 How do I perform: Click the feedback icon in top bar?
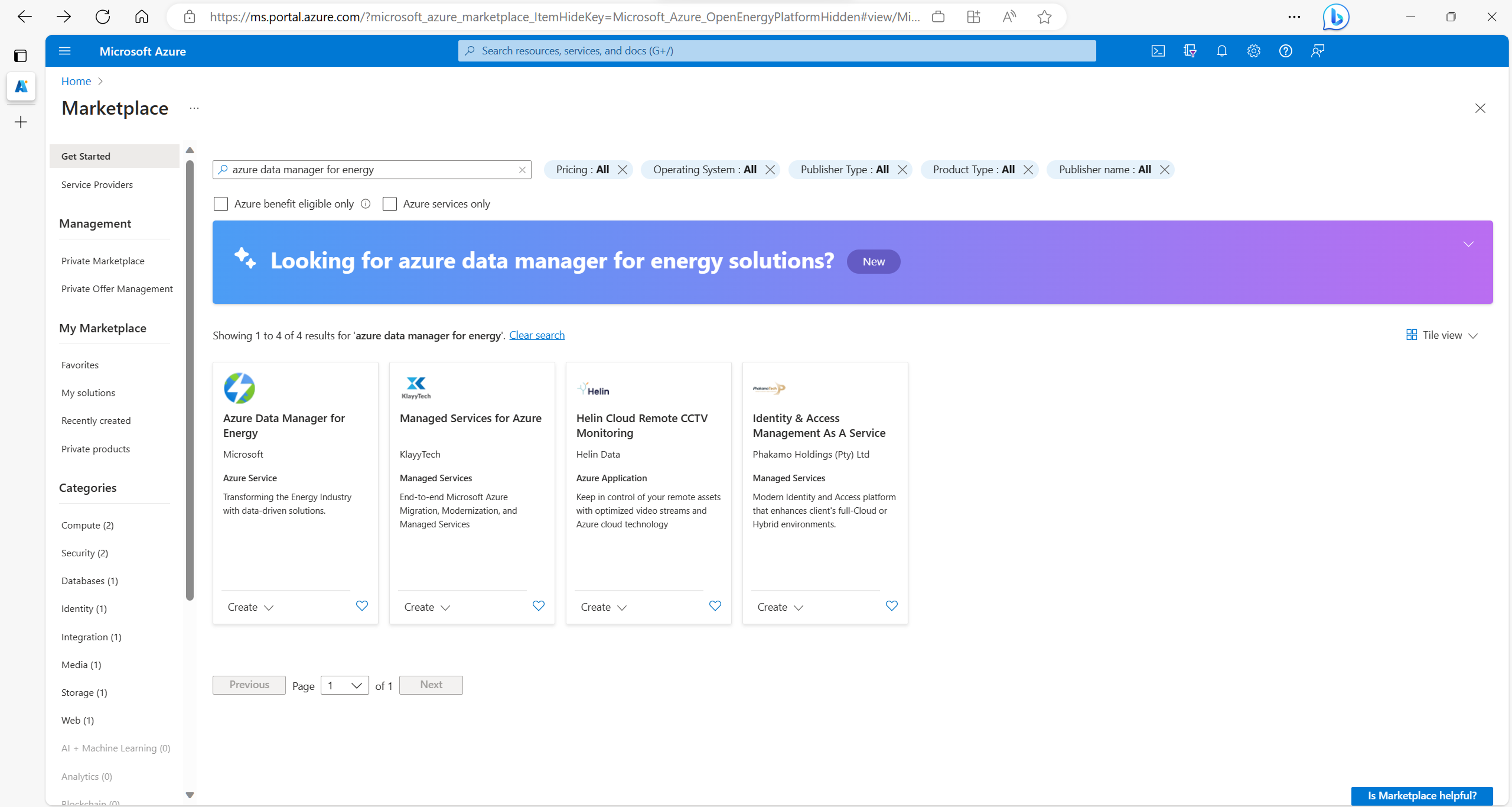(x=1318, y=51)
